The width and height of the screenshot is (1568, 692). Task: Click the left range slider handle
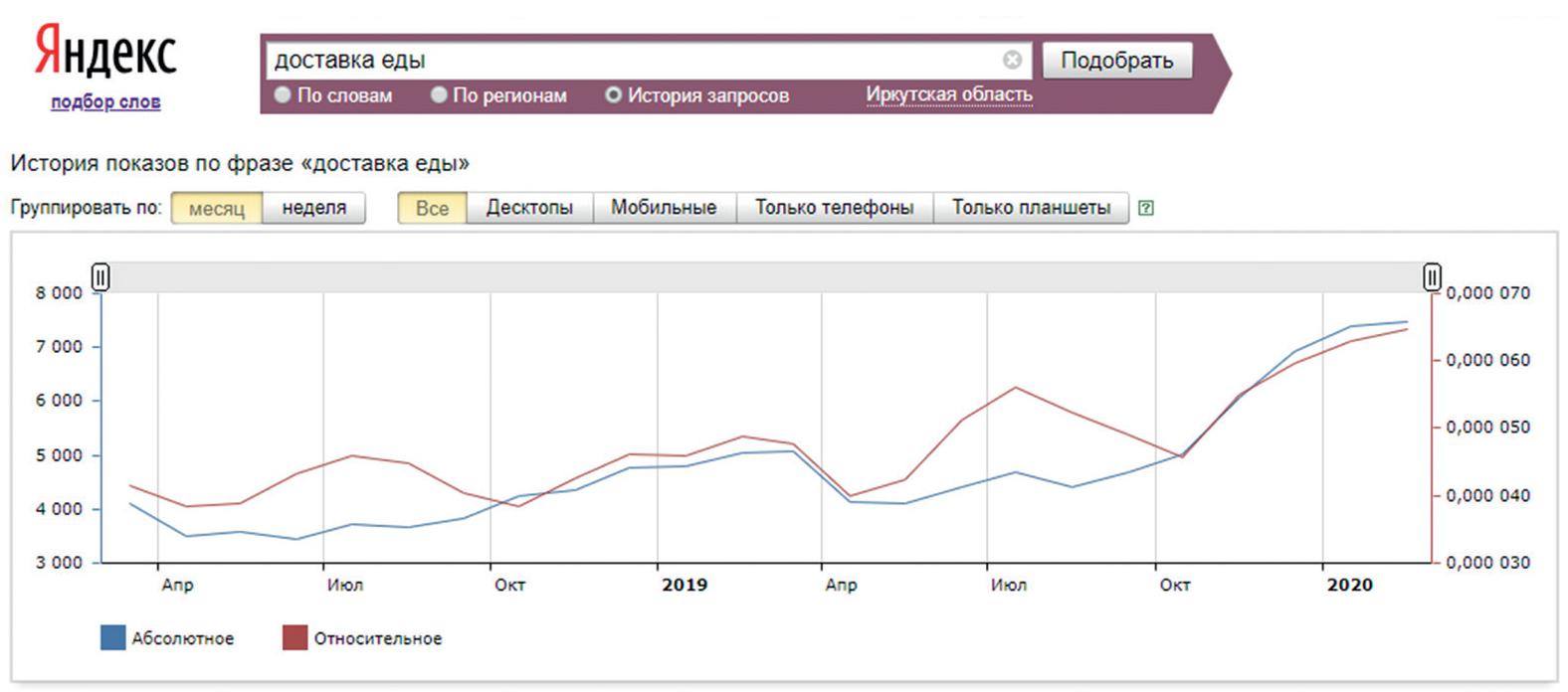[100, 277]
